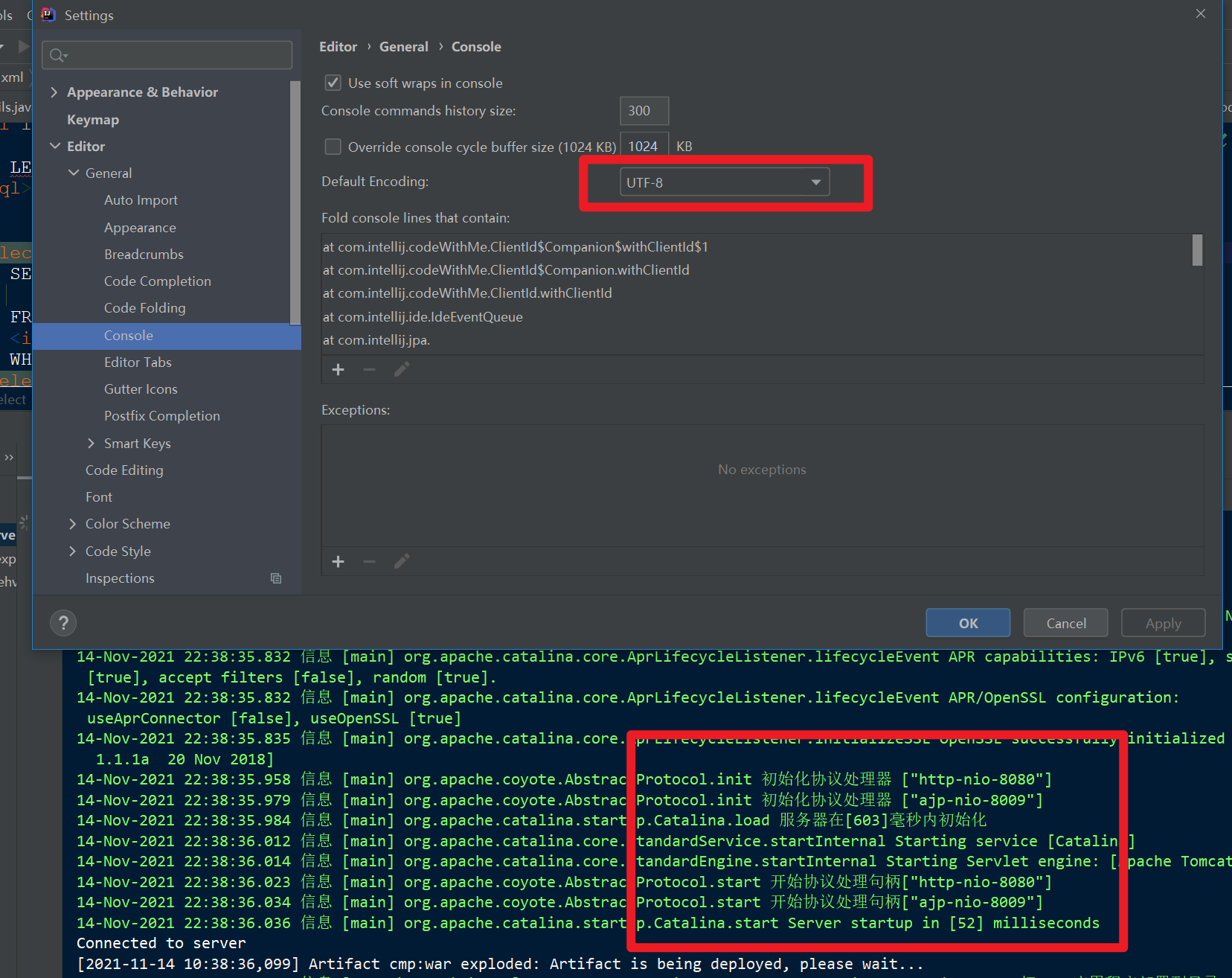Expand the Smart Keys node

point(91,444)
